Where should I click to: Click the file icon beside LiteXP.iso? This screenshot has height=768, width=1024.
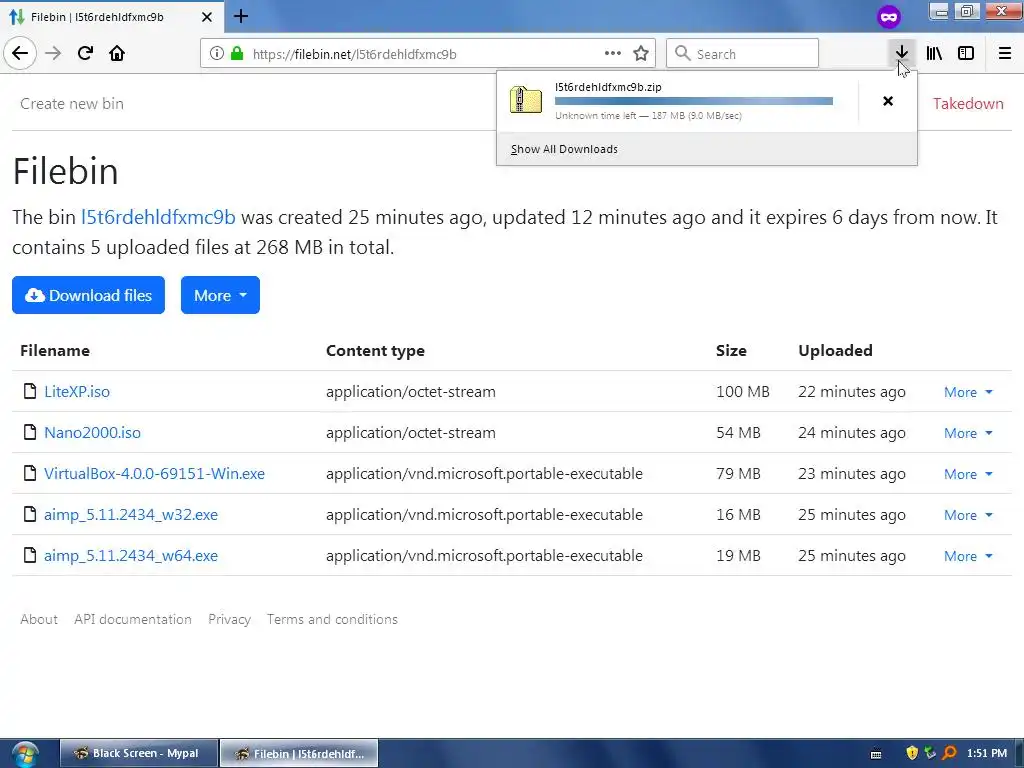point(29,391)
